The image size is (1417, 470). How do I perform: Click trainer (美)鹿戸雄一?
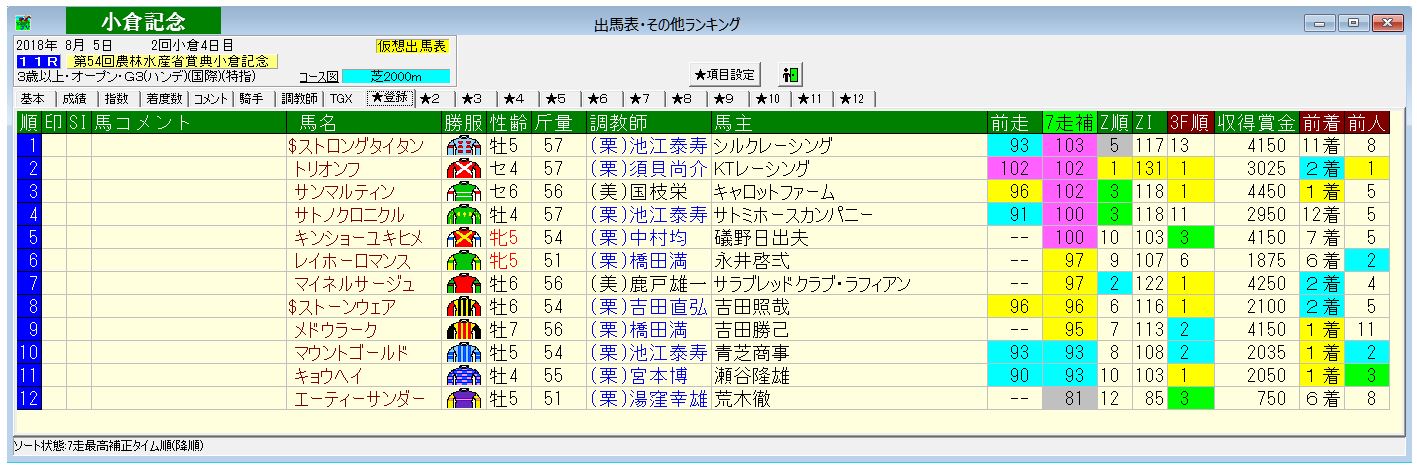pos(648,283)
